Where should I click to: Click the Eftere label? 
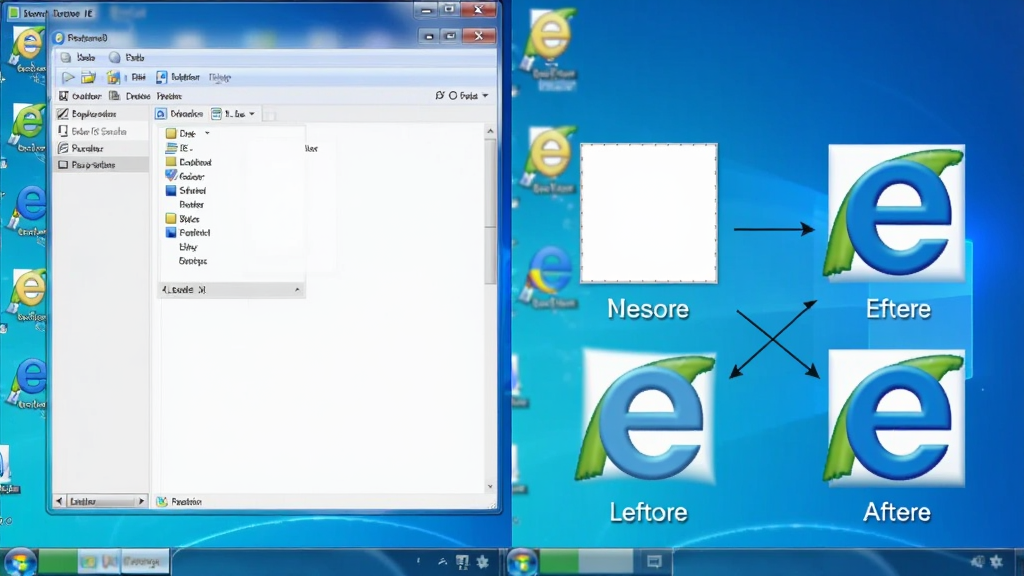click(x=898, y=309)
